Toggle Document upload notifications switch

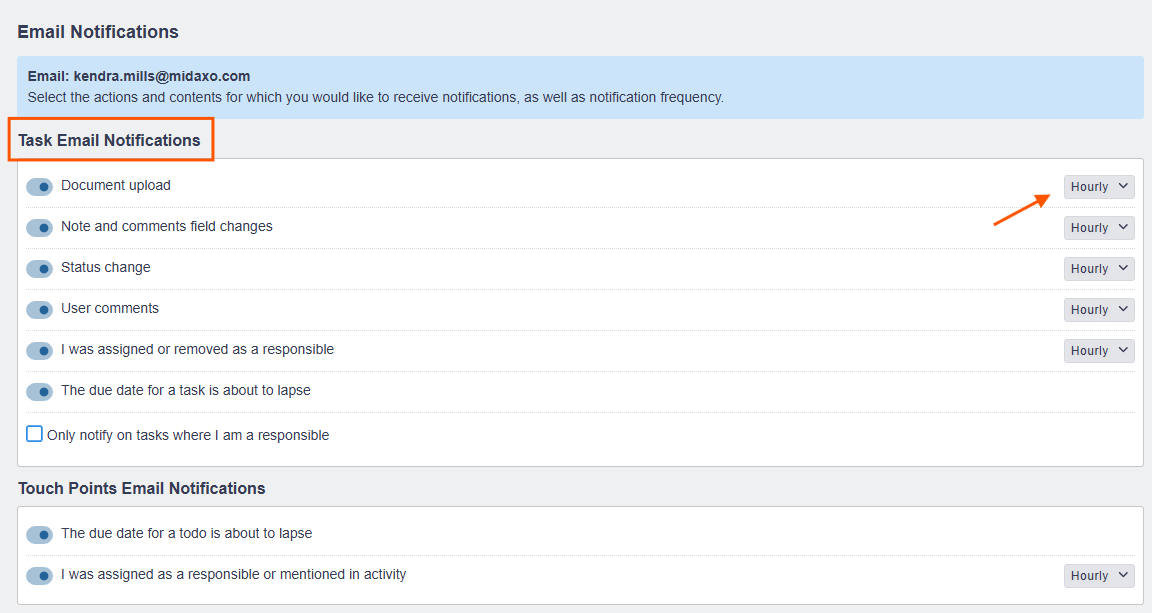pyautogui.click(x=40, y=187)
